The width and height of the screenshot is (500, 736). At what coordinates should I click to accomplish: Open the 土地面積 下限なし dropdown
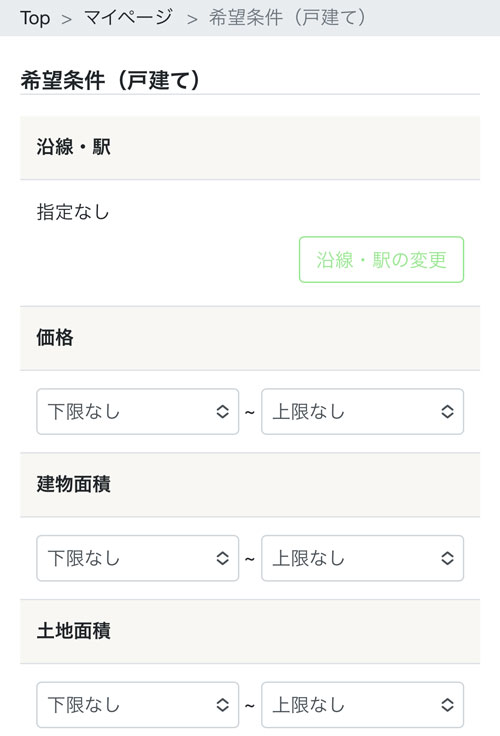138,705
